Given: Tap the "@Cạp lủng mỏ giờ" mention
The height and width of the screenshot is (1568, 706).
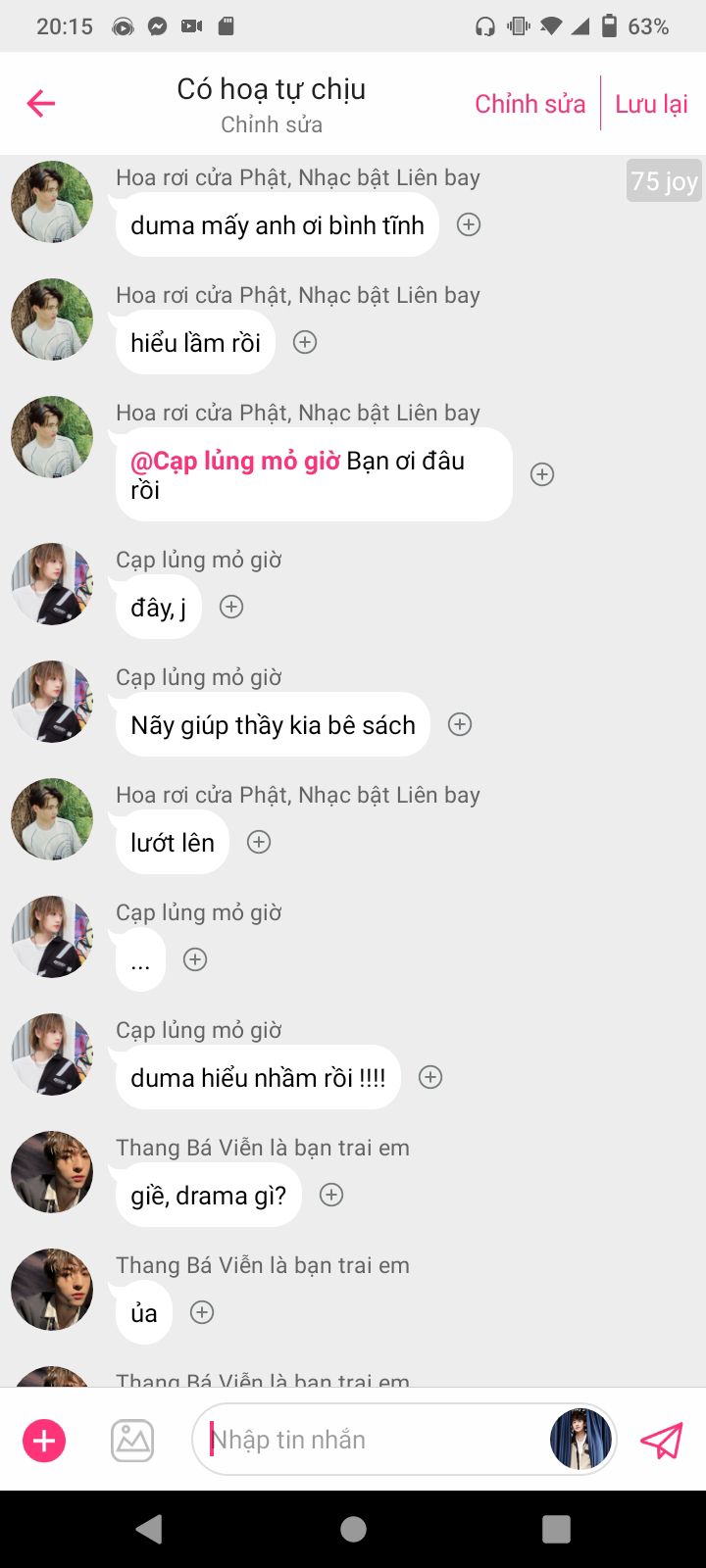Looking at the screenshot, I should (x=235, y=461).
